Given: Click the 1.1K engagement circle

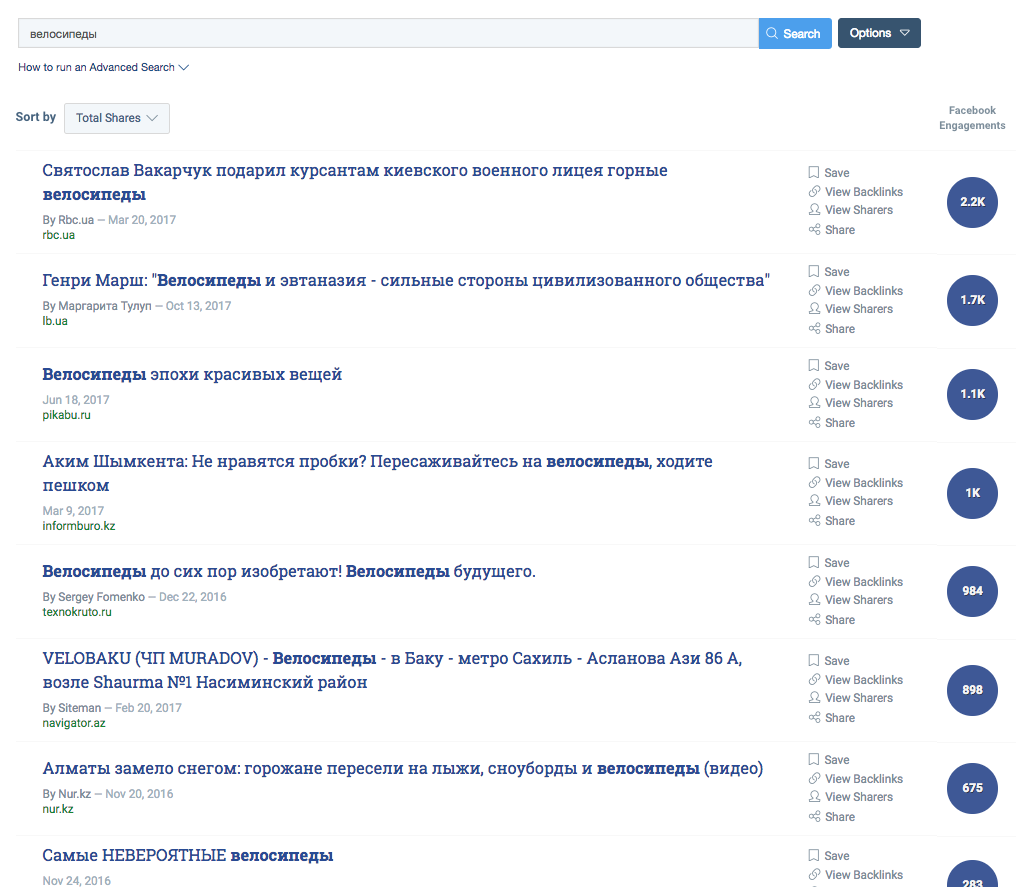Looking at the screenshot, I should (972, 394).
